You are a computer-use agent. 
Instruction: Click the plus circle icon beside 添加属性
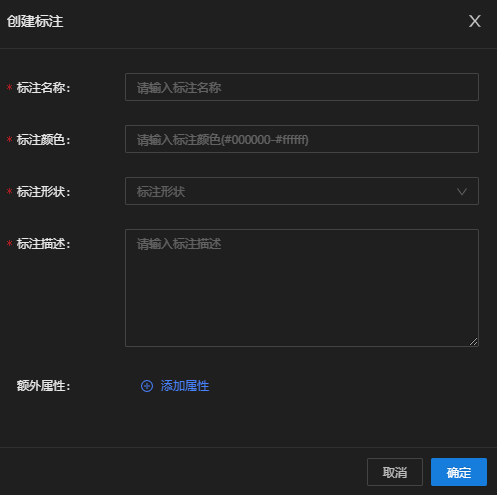click(147, 386)
